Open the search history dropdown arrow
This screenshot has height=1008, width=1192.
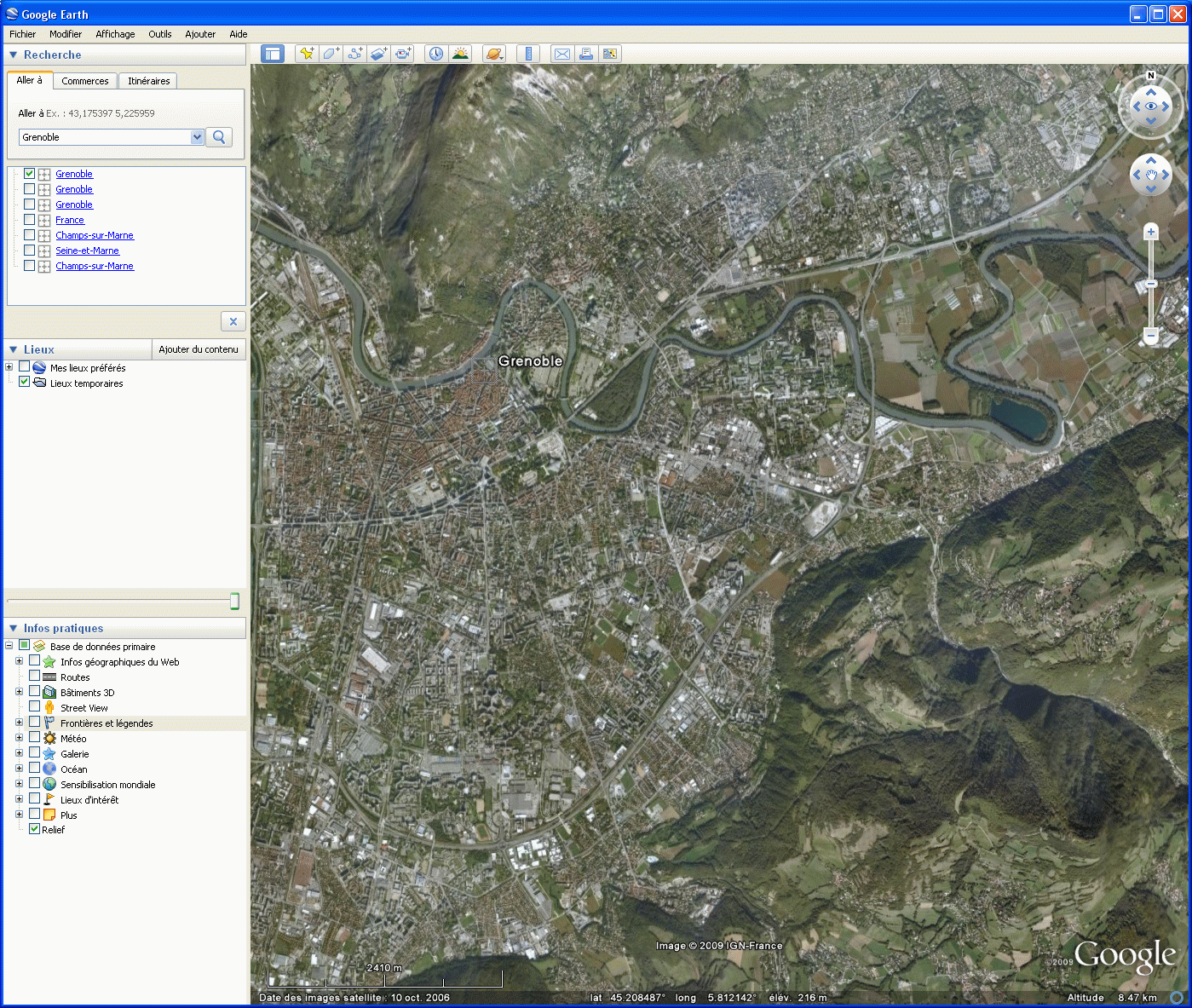point(197,137)
